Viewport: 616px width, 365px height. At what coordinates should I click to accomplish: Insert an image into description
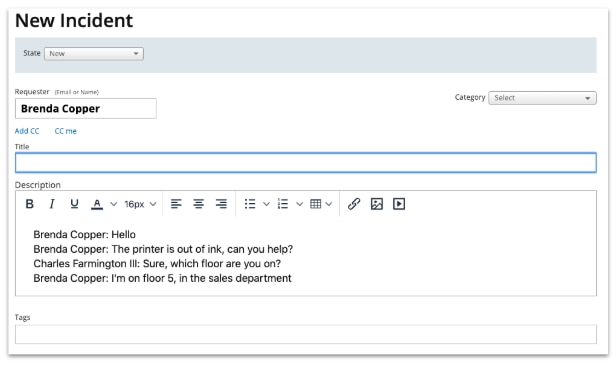point(377,204)
